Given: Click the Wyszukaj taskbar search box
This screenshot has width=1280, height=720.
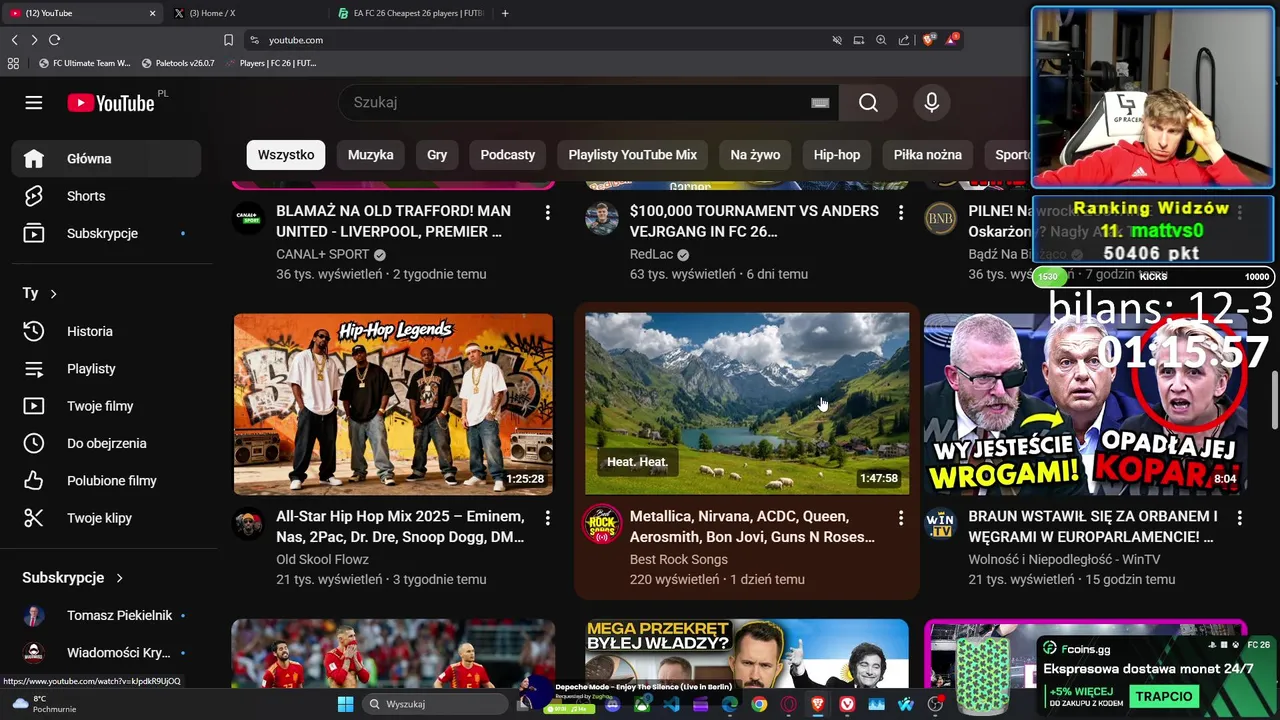Looking at the screenshot, I should tap(435, 704).
